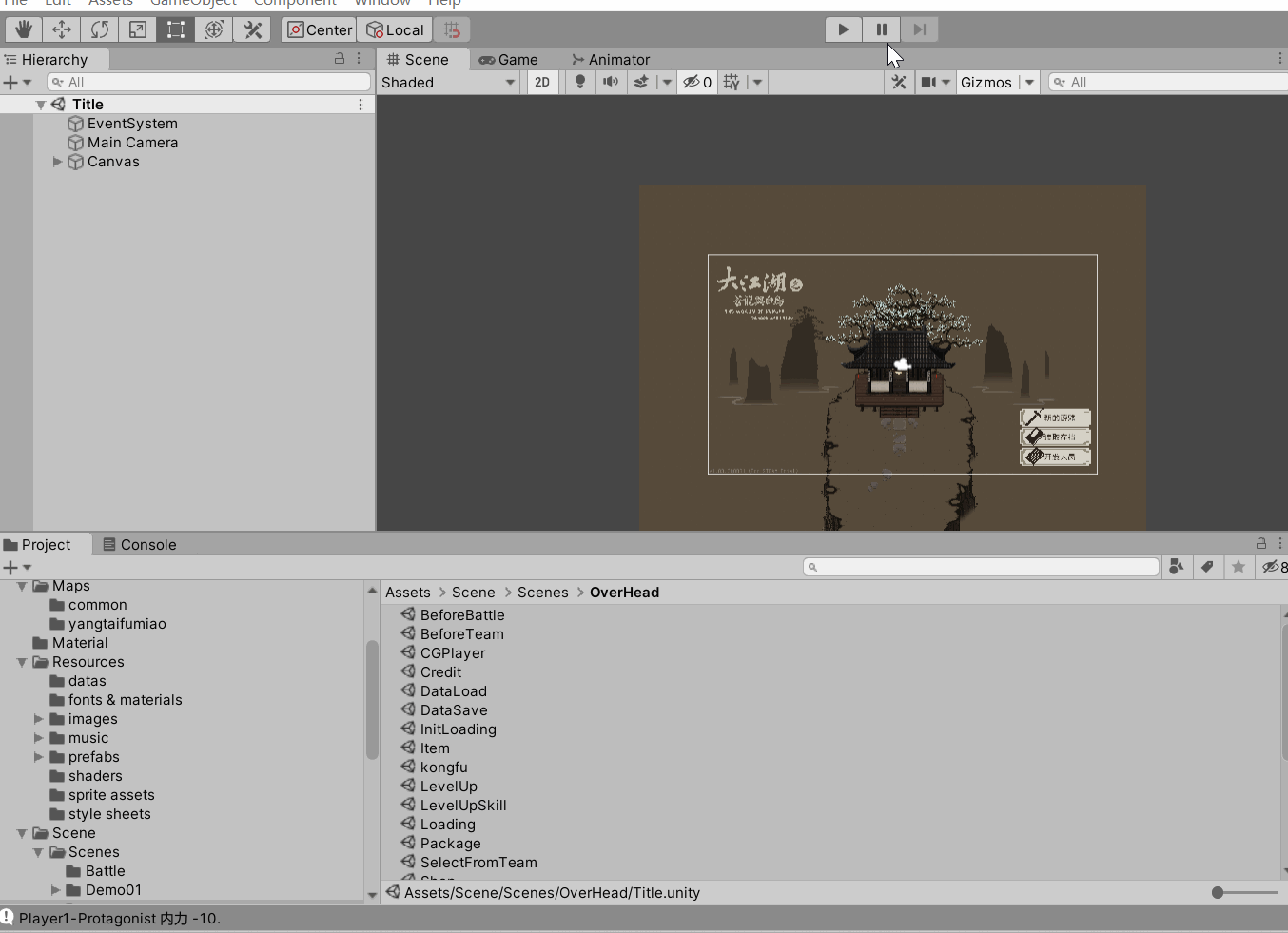Open scene component editor tools

pos(899,82)
